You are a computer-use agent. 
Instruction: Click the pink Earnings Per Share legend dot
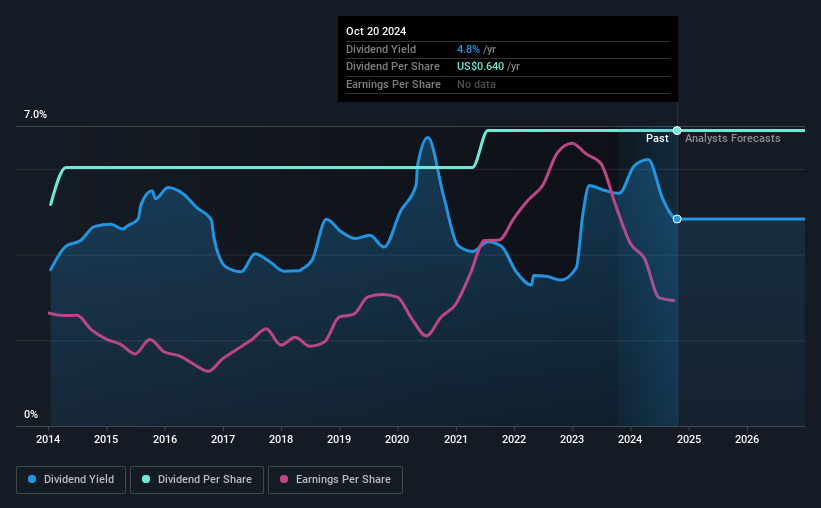click(x=284, y=479)
